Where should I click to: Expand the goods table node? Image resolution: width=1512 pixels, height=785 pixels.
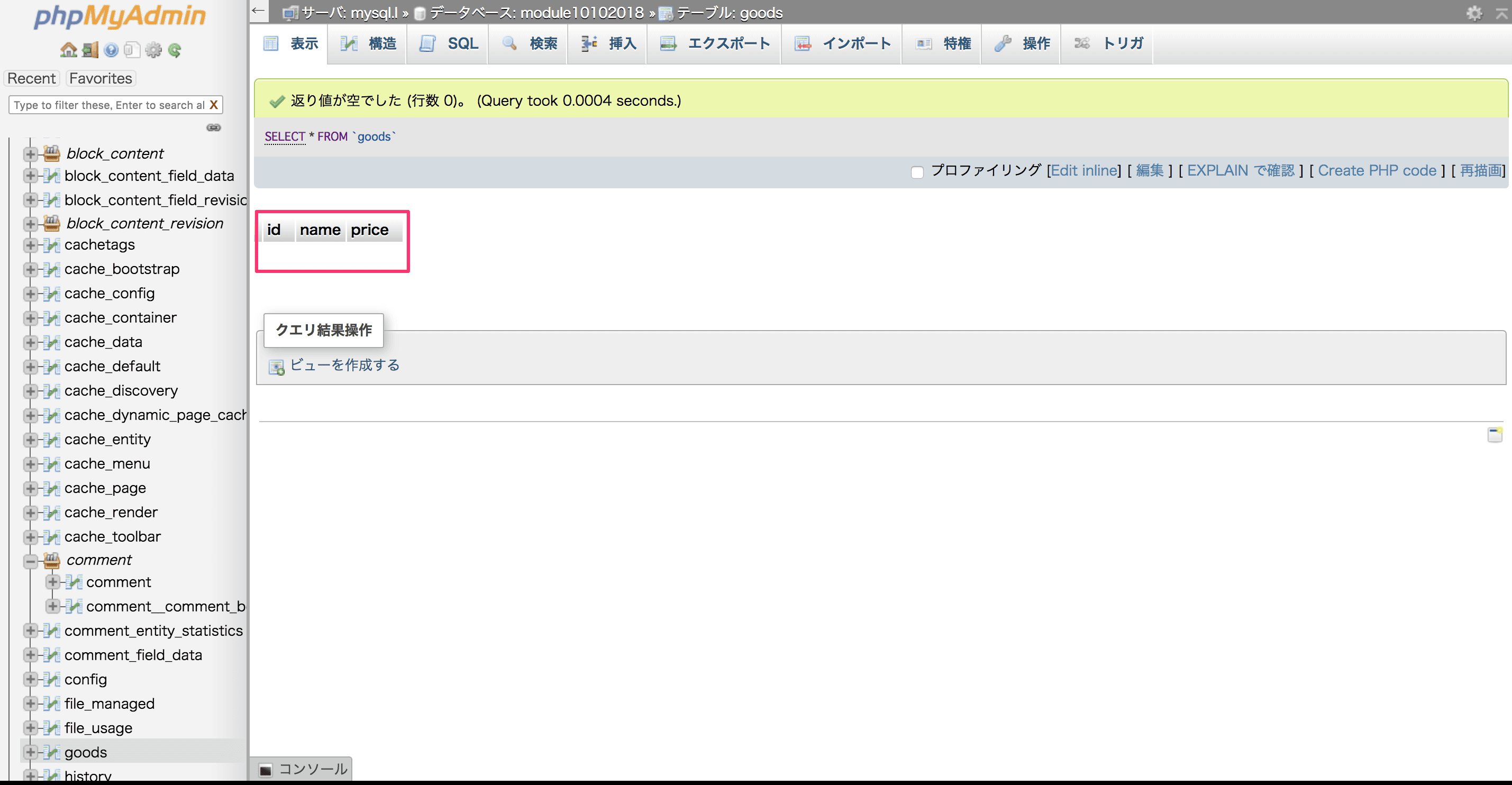31,752
